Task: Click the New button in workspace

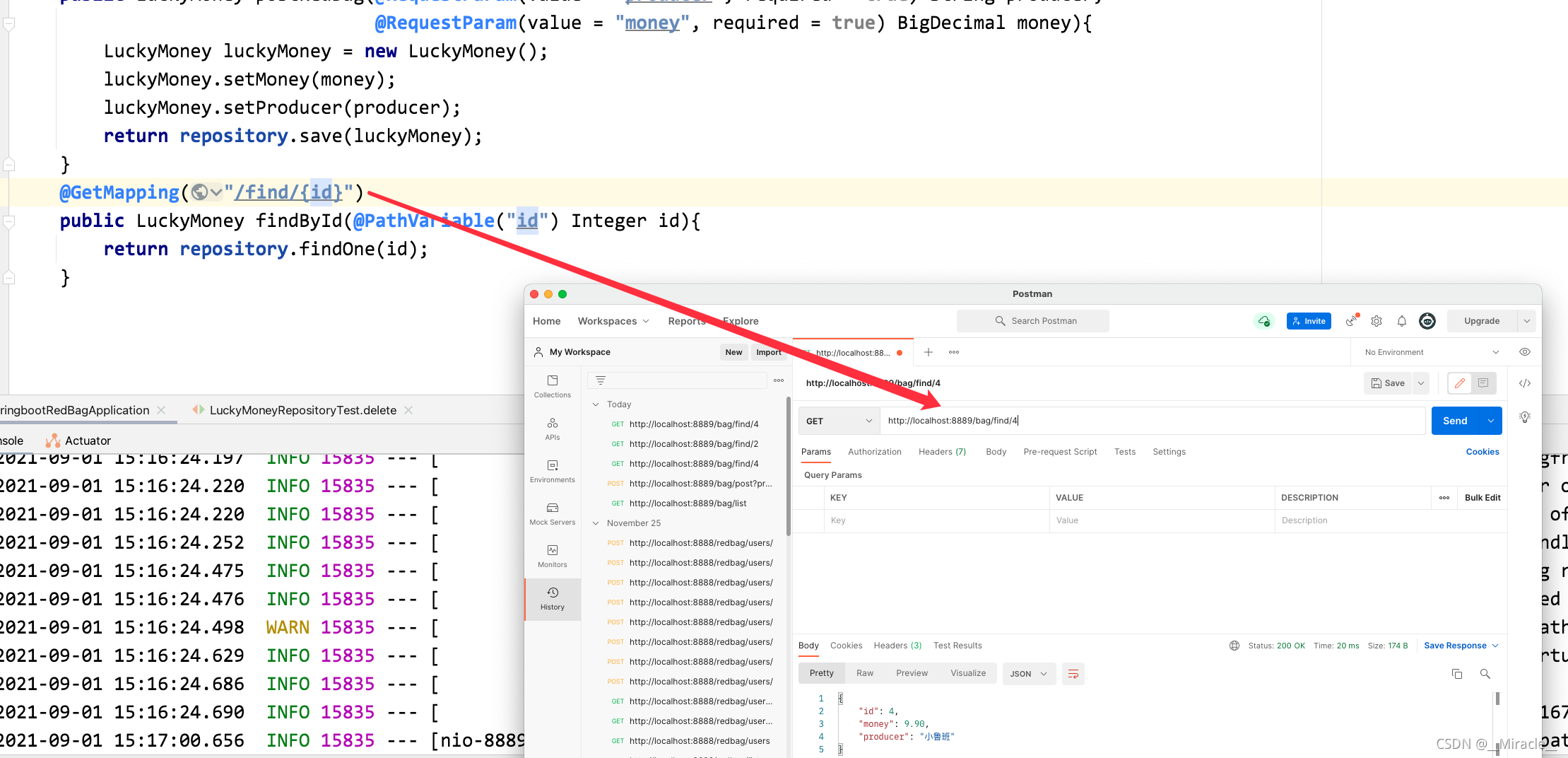Action: (x=733, y=352)
